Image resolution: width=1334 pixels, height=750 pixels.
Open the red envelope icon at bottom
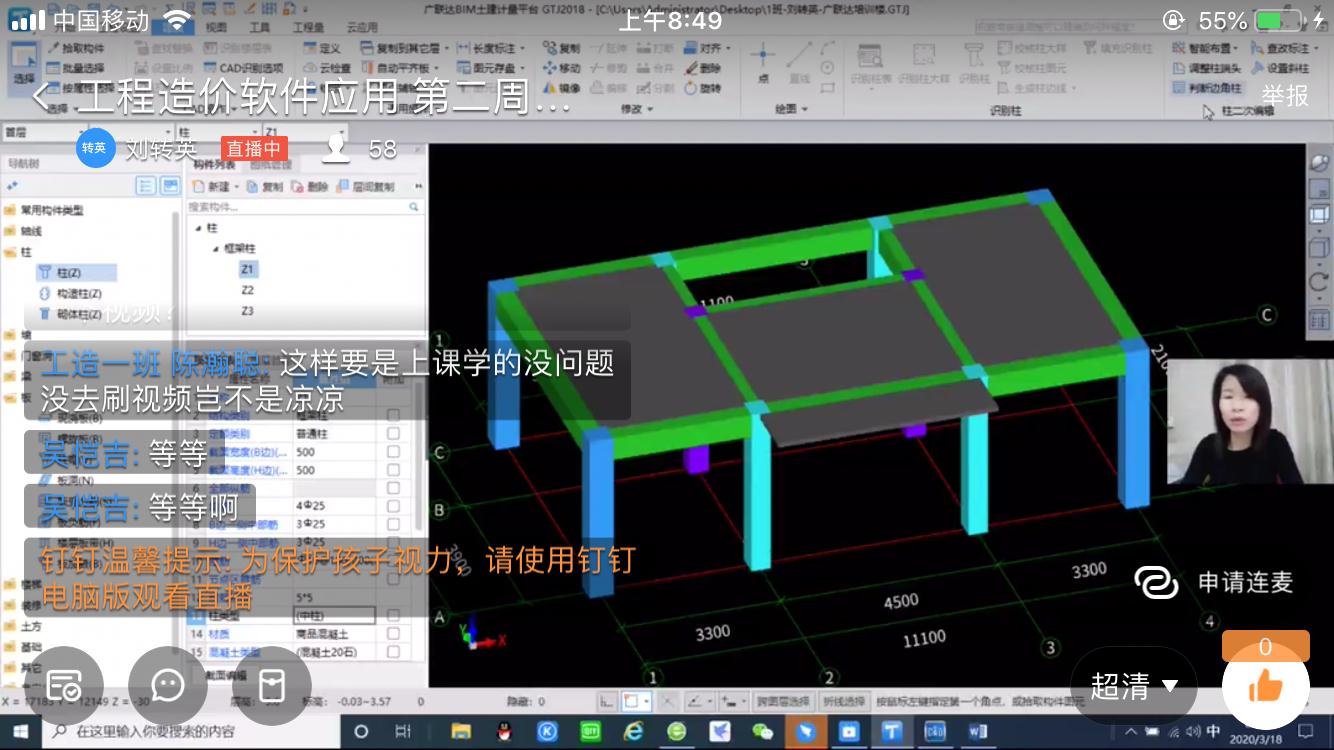pos(271,685)
